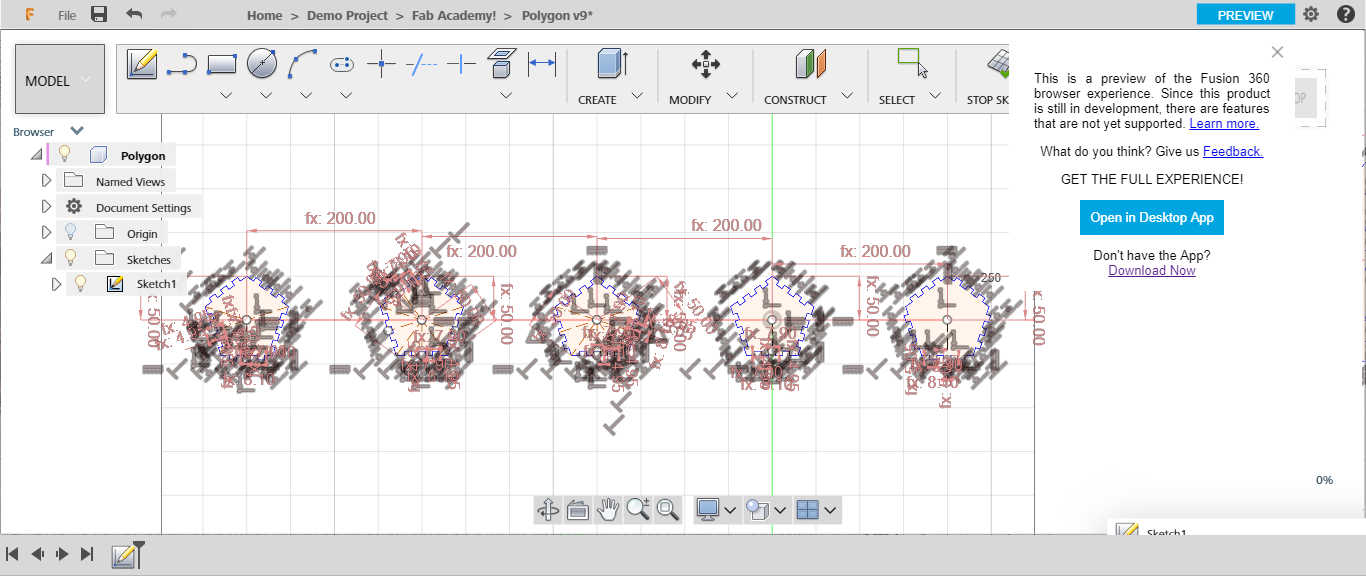Image resolution: width=1366 pixels, height=580 pixels.
Task: Open the MODIFY menu
Action: pos(704,98)
